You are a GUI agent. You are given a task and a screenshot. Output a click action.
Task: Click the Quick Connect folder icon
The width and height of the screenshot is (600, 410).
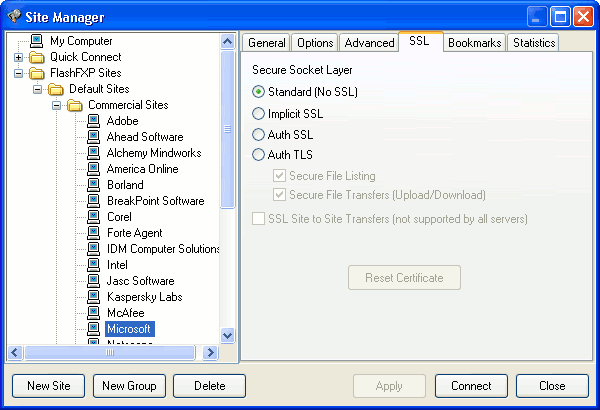[x=37, y=57]
